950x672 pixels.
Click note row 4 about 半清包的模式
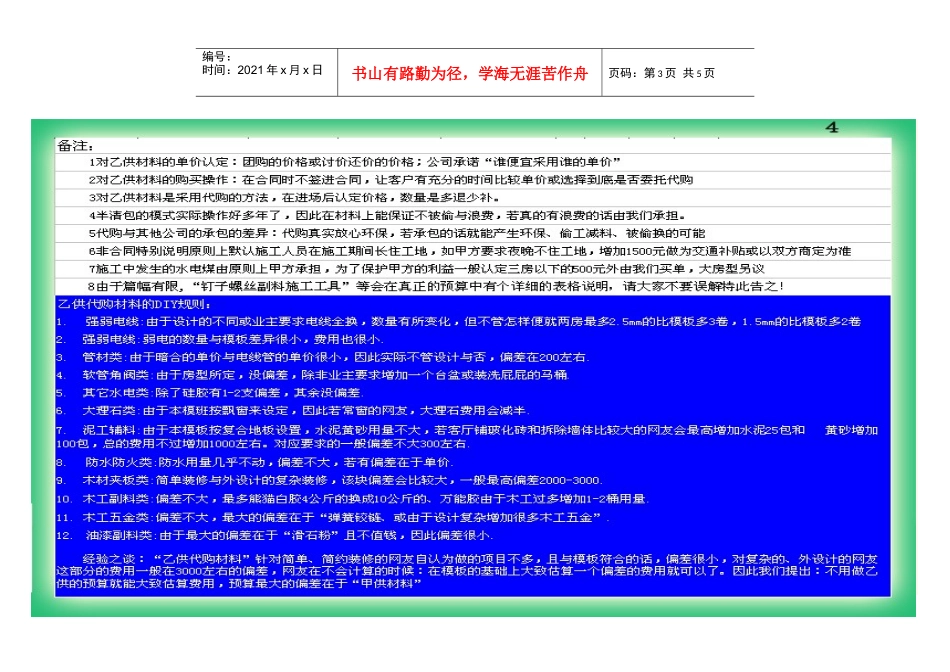(388, 215)
